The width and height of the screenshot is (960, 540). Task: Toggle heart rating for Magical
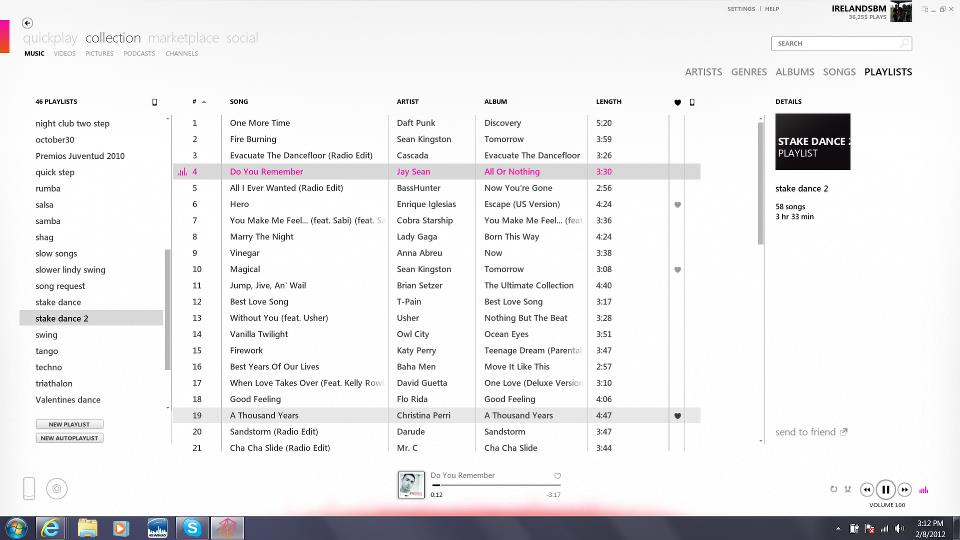tap(677, 269)
